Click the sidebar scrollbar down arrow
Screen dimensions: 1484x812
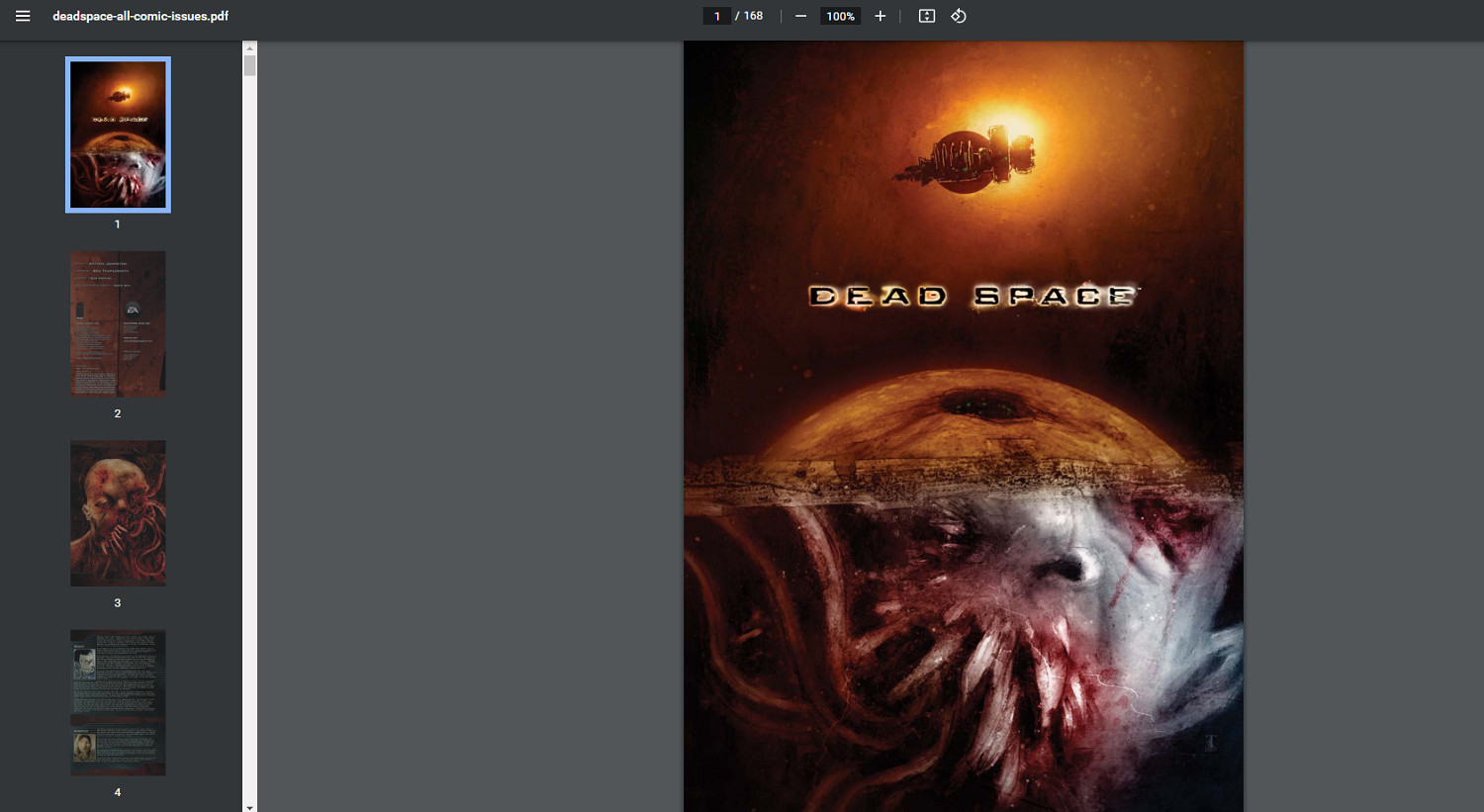point(249,807)
